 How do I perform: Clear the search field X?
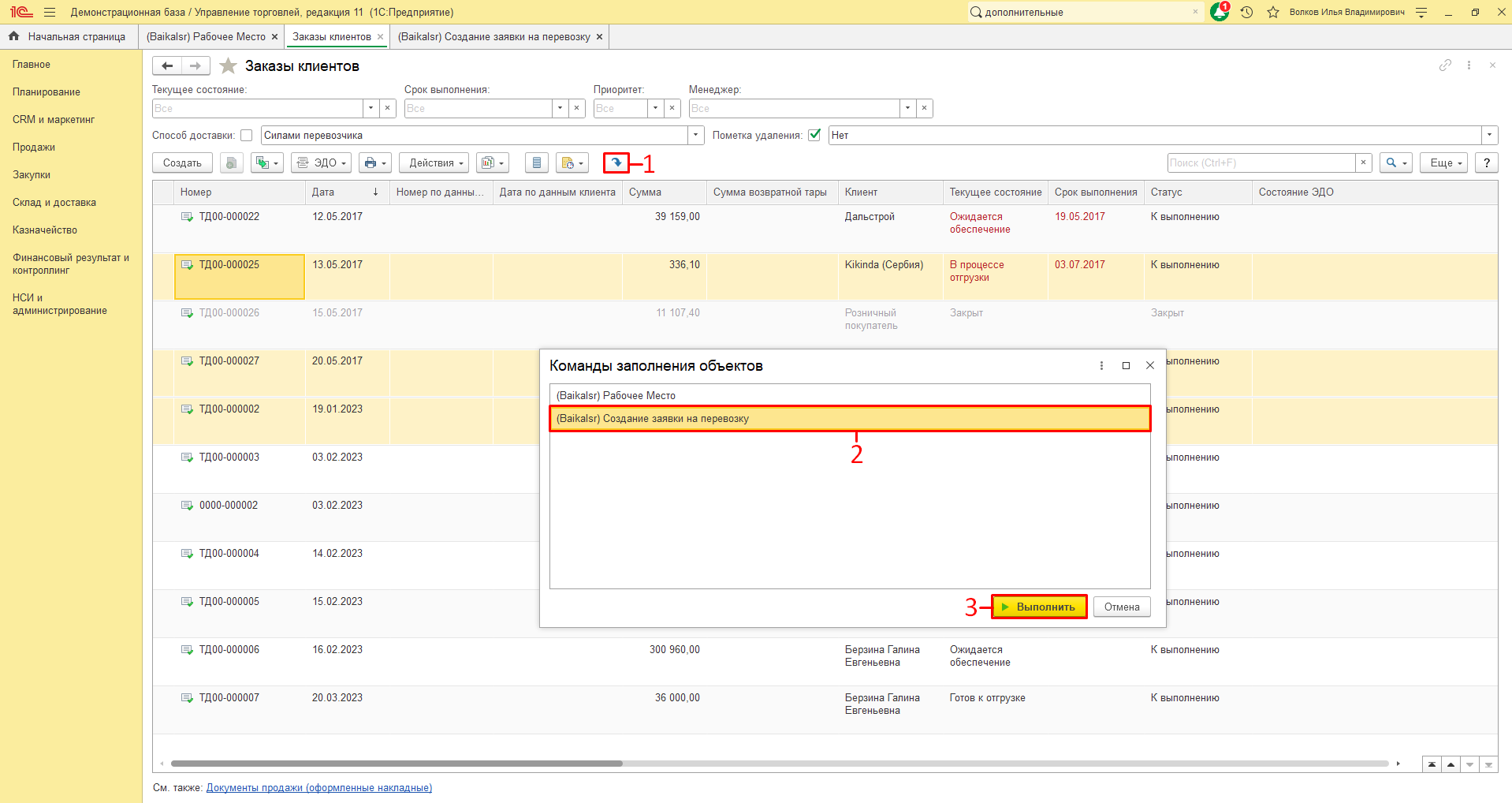pos(1364,162)
